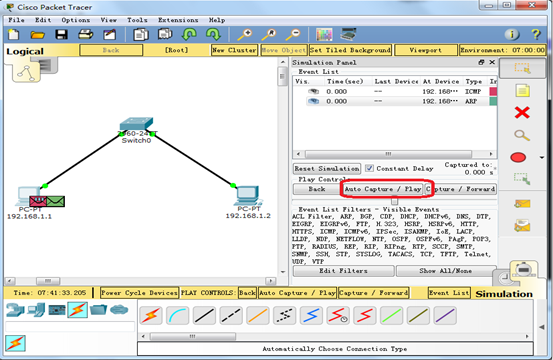Open the Activity Wizard icon
553x360 pixels.
(109, 35)
